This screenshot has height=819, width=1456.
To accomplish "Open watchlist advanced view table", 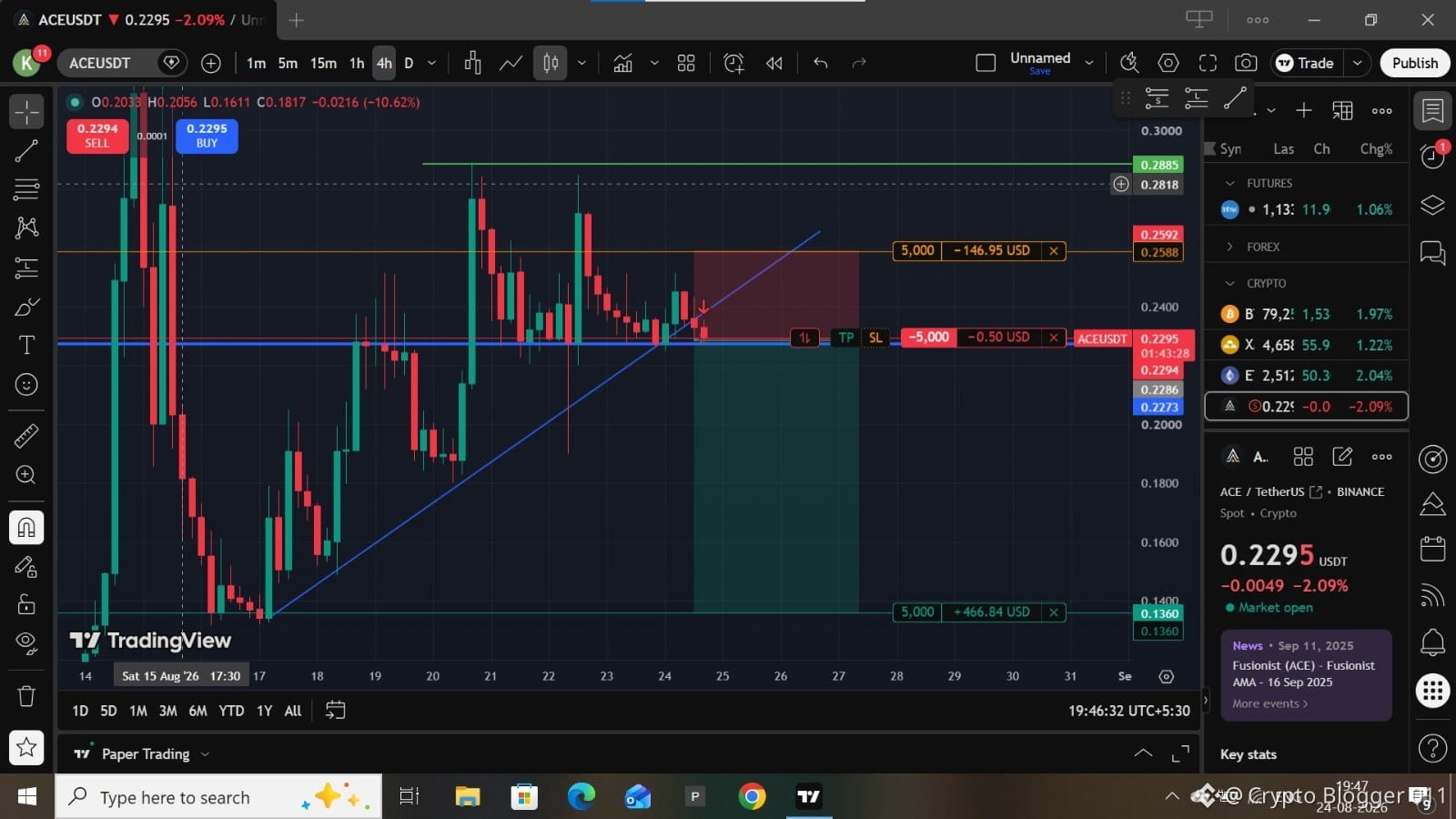I will (1342, 111).
